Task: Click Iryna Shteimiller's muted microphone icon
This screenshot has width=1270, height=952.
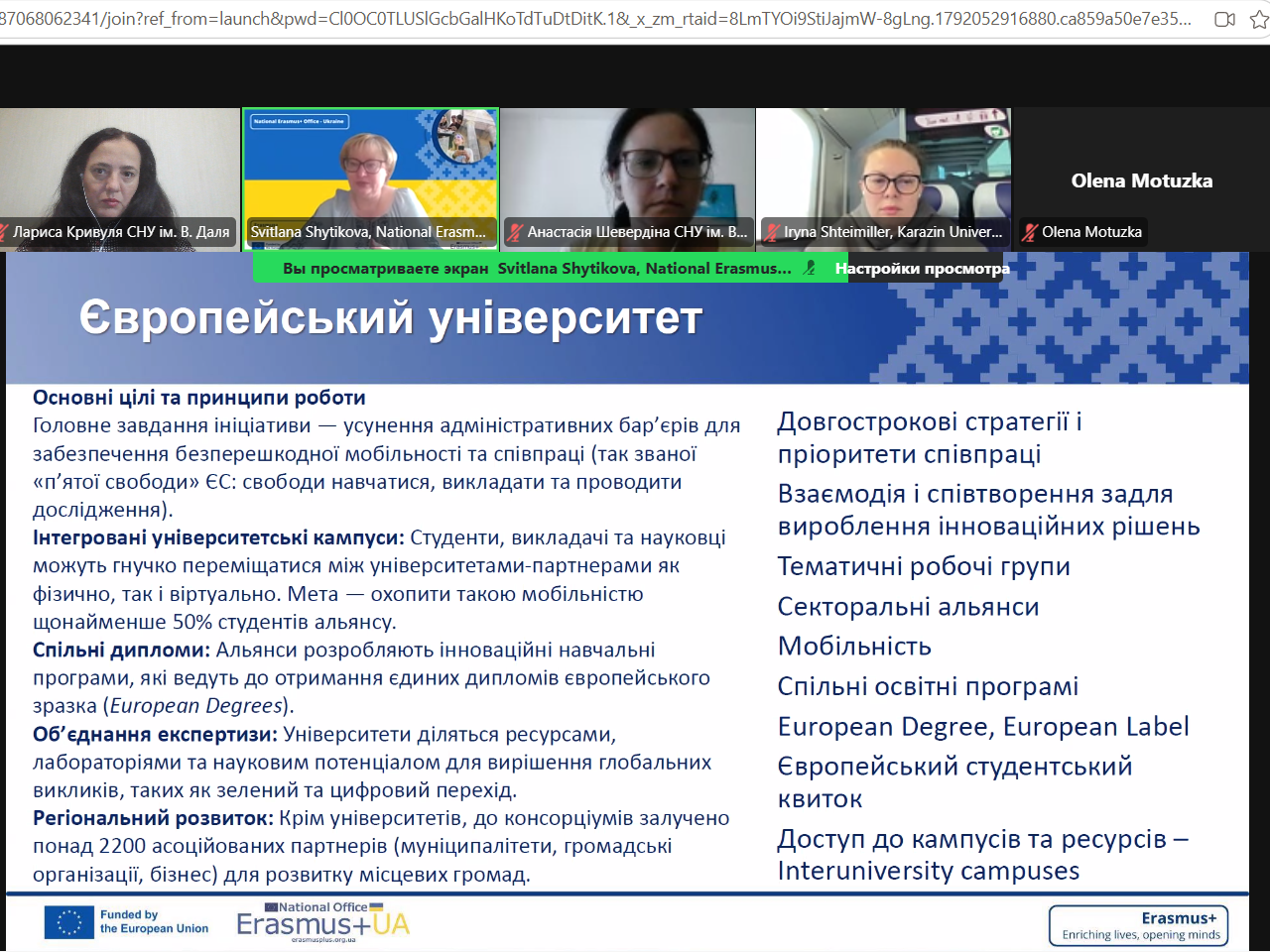Action: point(772,232)
